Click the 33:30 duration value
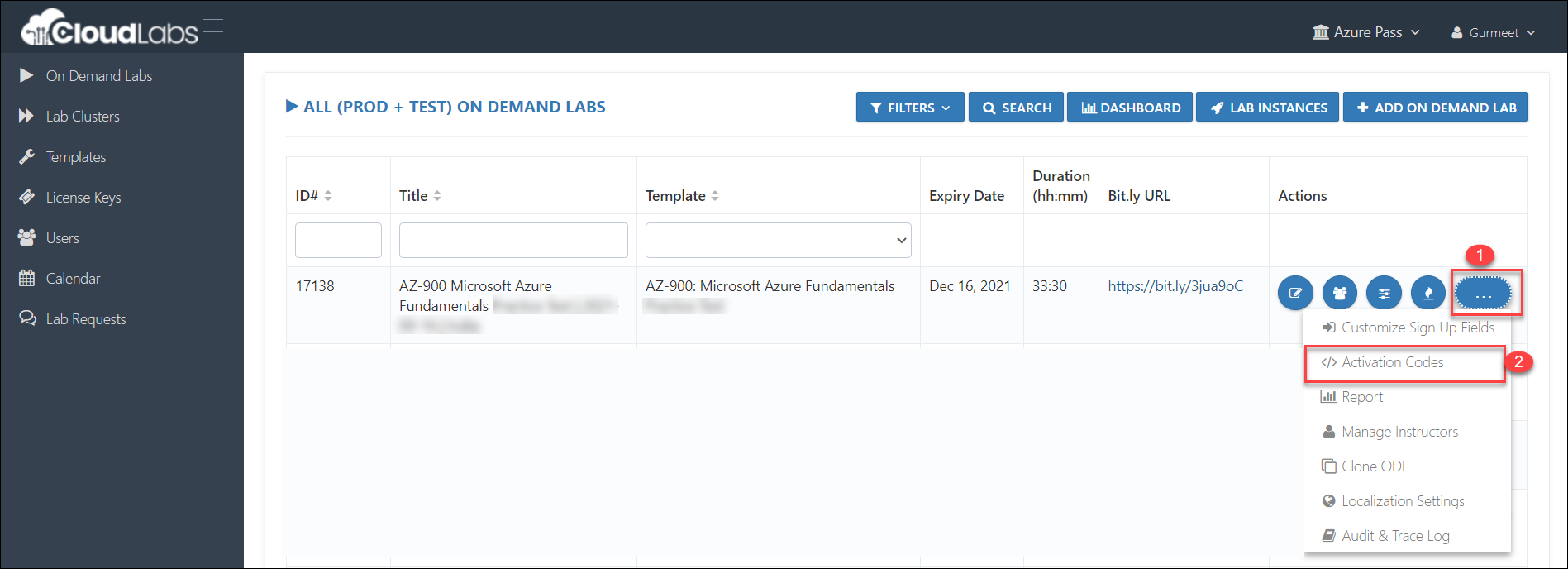This screenshot has width=1568, height=569. (1050, 286)
